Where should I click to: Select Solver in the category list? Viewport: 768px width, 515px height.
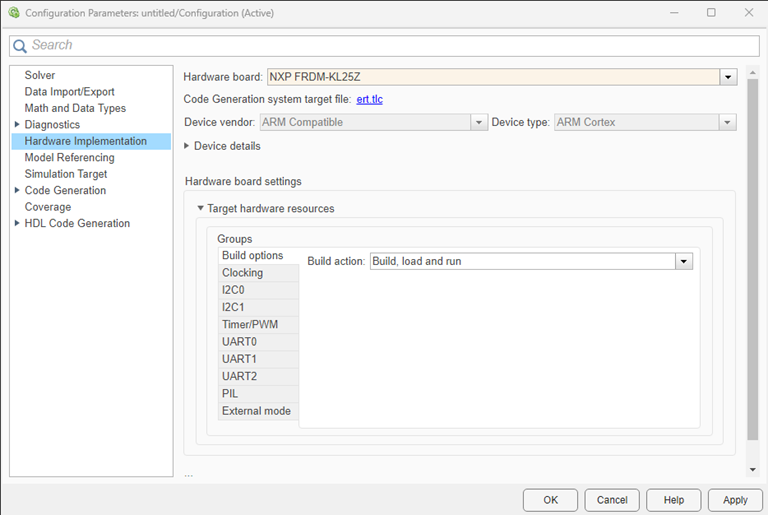pyautogui.click(x=40, y=75)
